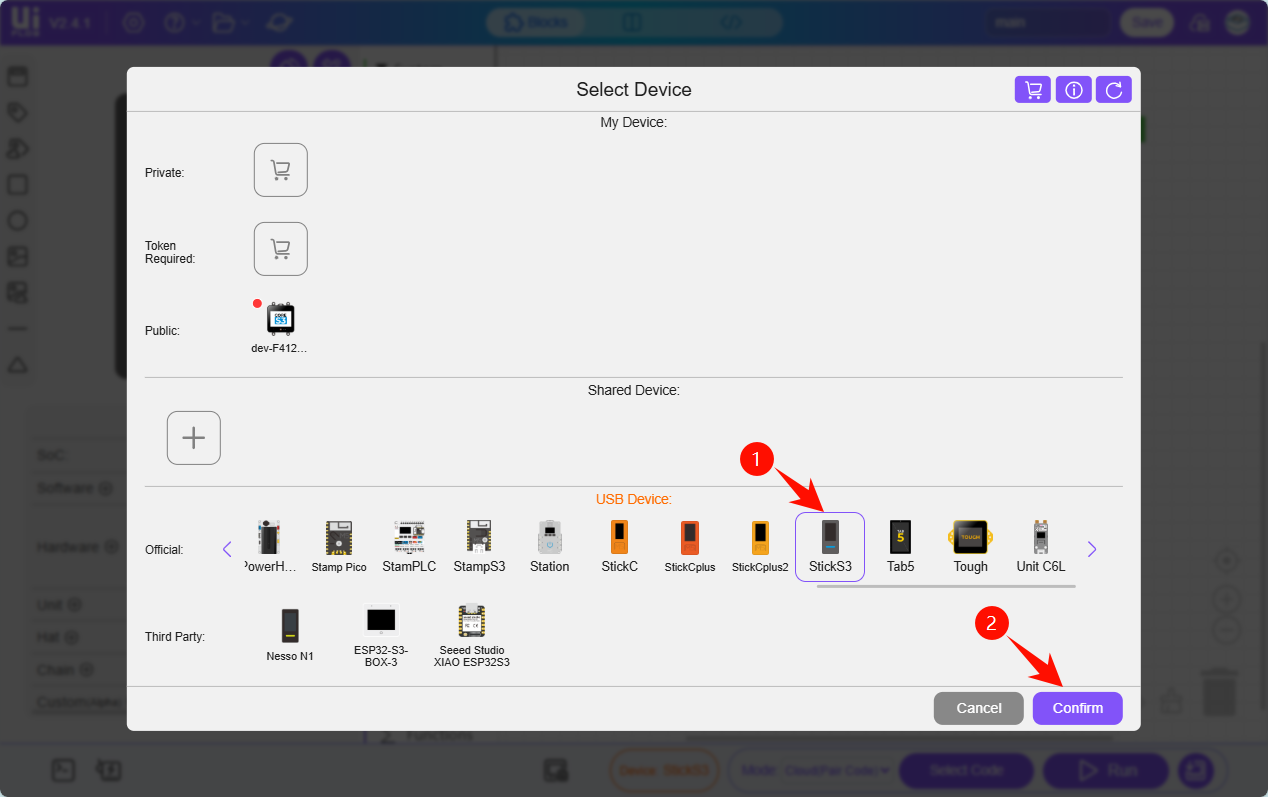
Task: Select the Unit C6L device
Action: pos(1040,546)
